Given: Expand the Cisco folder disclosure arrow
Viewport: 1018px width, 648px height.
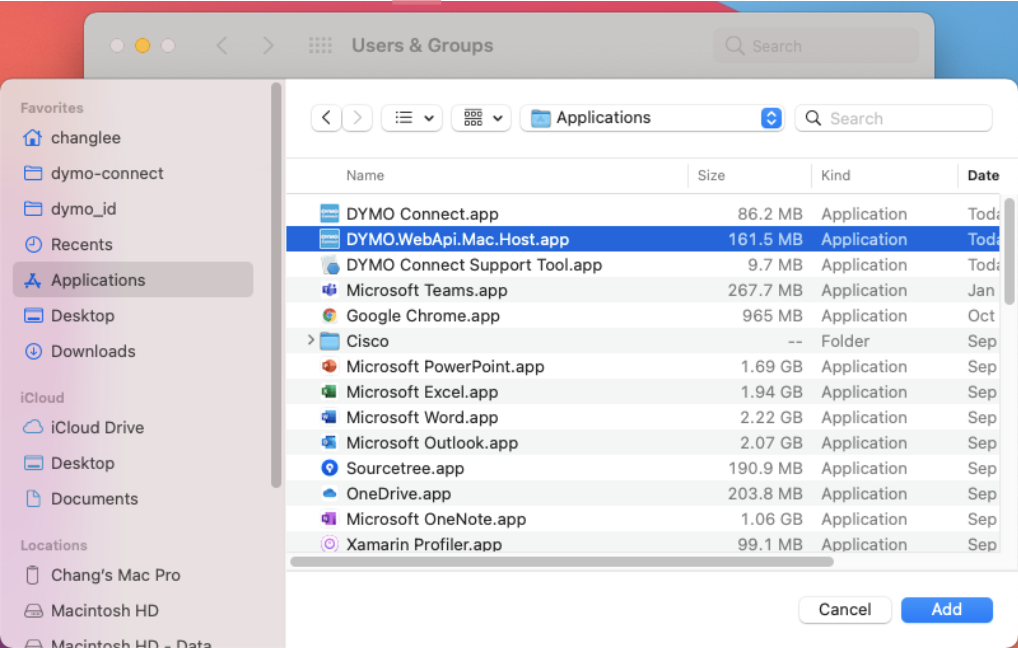Looking at the screenshot, I should pyautogui.click(x=310, y=340).
